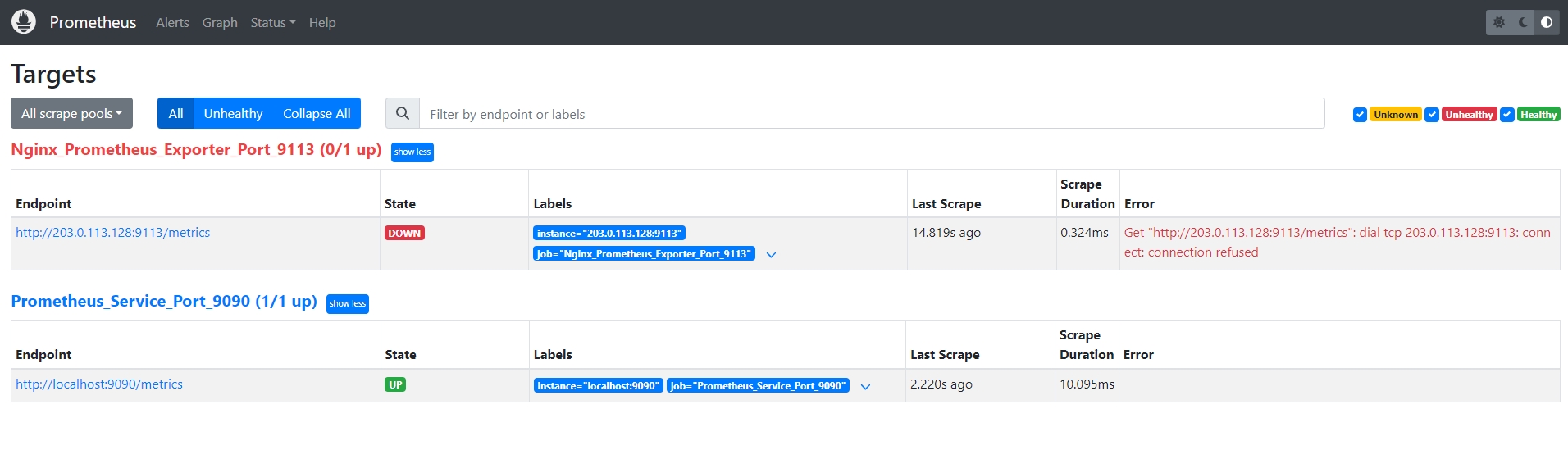Open the All scrape pools dropdown

[x=71, y=114]
